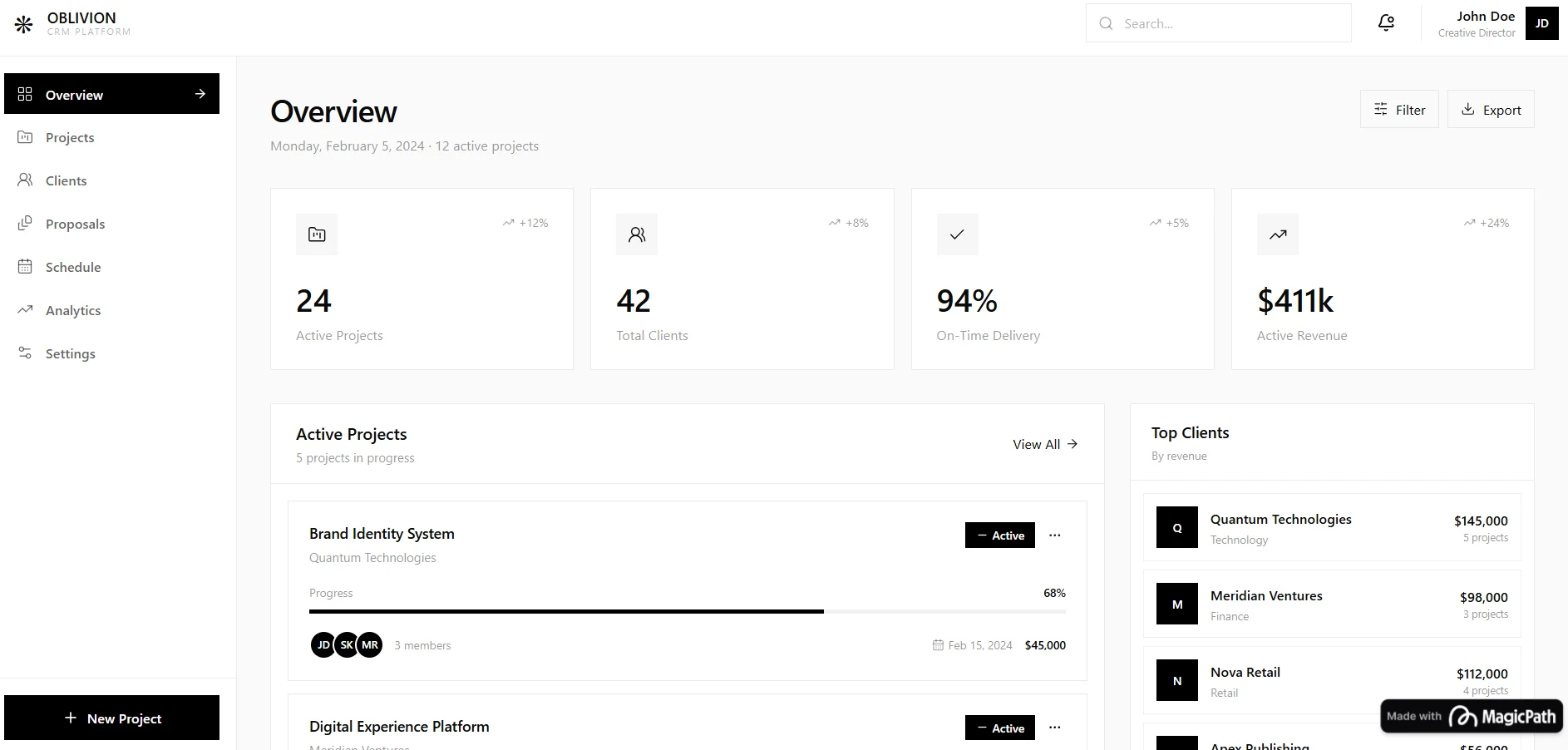The width and height of the screenshot is (1568, 750).
Task: Click the Oblivion asterisk logo icon
Action: click(x=24, y=25)
